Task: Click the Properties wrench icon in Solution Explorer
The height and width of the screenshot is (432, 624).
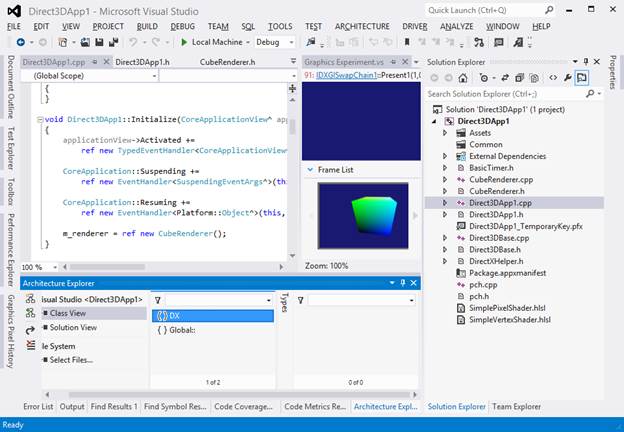Action: pos(567,78)
